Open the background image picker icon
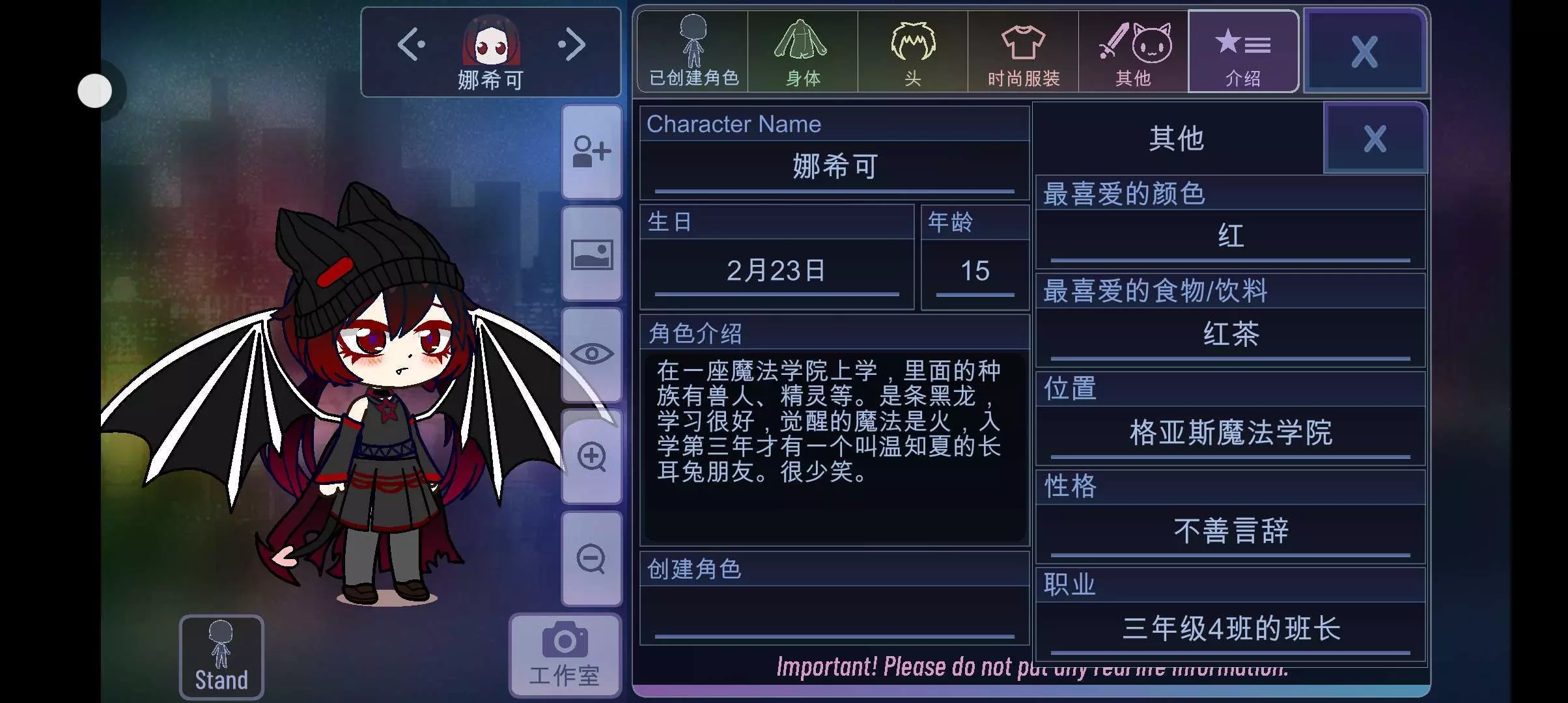 click(x=591, y=255)
